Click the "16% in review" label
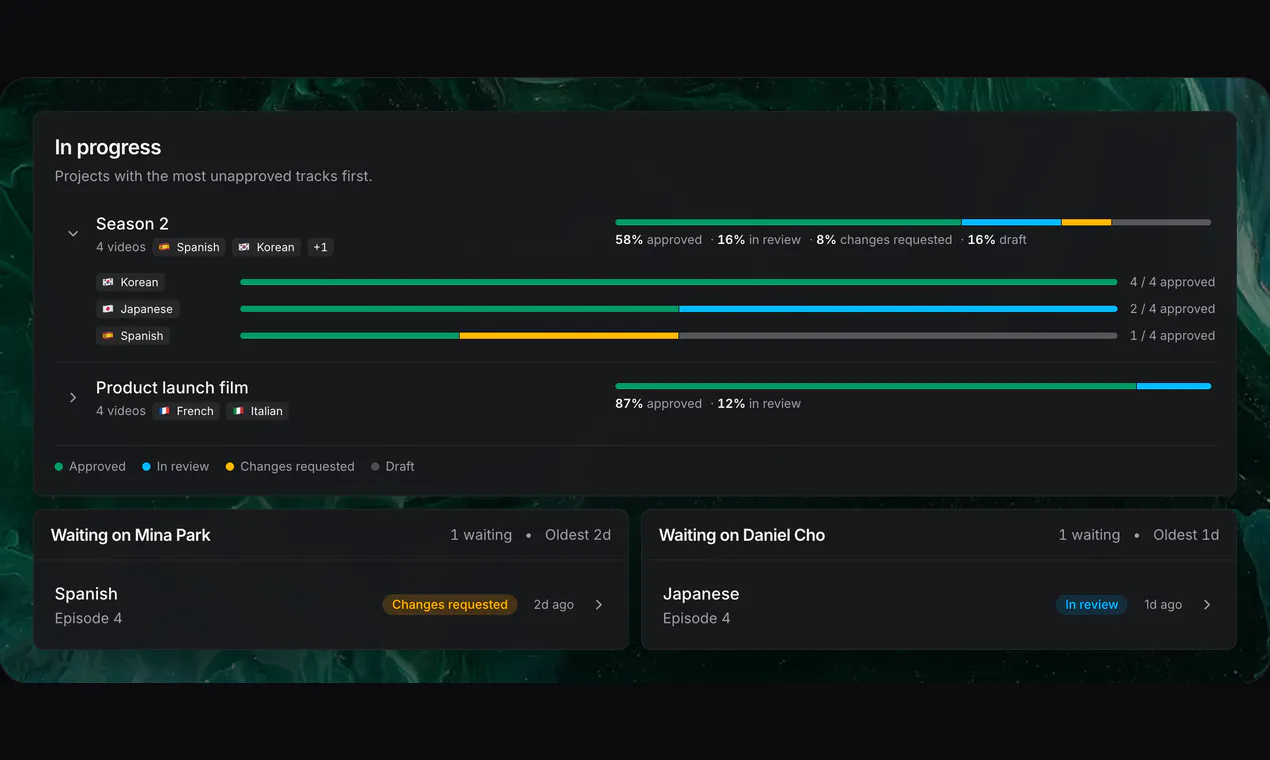Screen dimensions: 1270x760 759,240
